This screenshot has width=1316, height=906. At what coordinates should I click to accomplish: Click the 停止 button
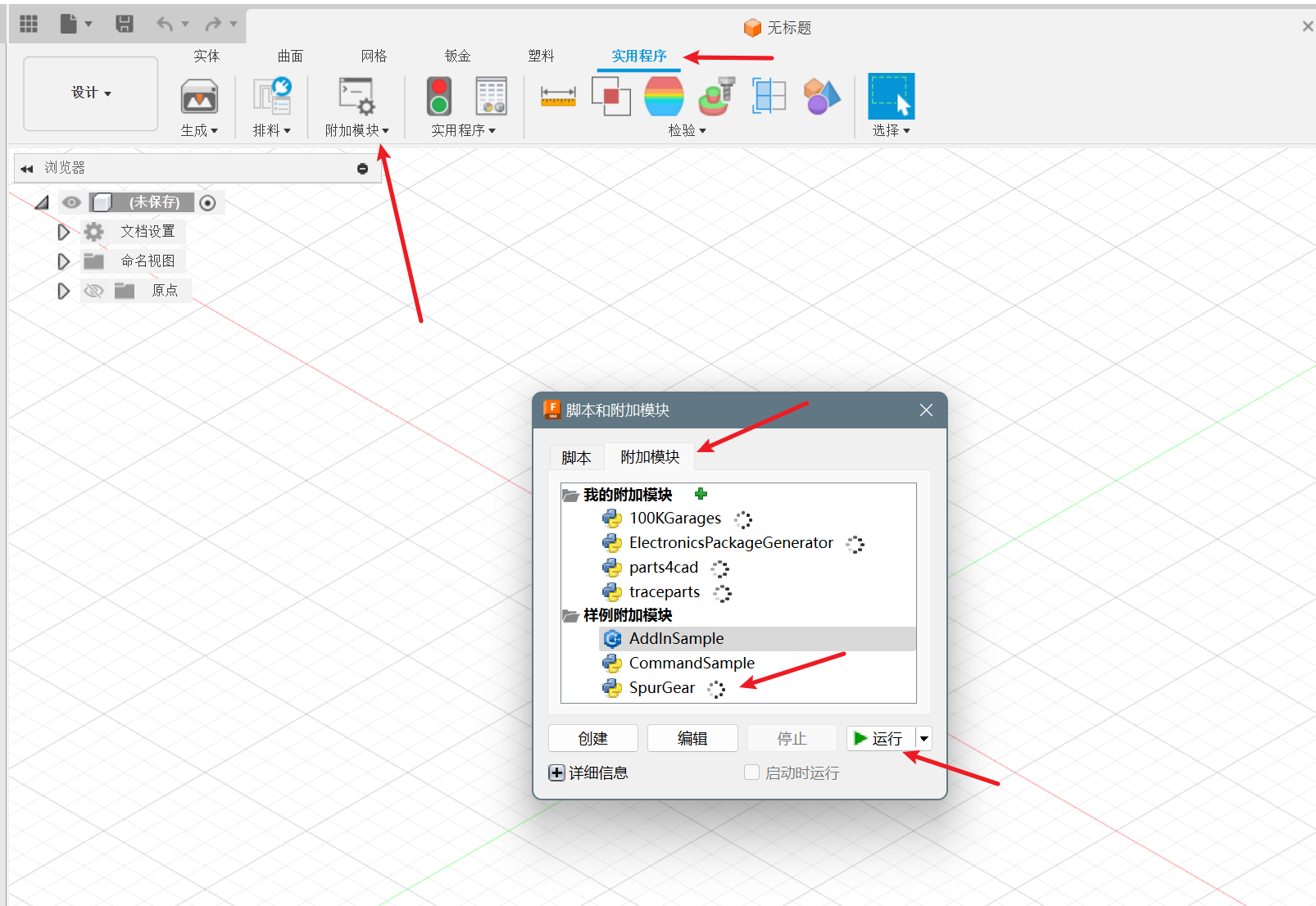pyautogui.click(x=792, y=738)
